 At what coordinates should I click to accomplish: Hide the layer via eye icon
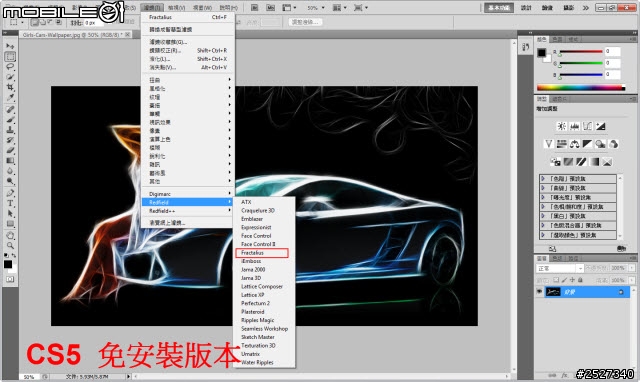pos(540,292)
